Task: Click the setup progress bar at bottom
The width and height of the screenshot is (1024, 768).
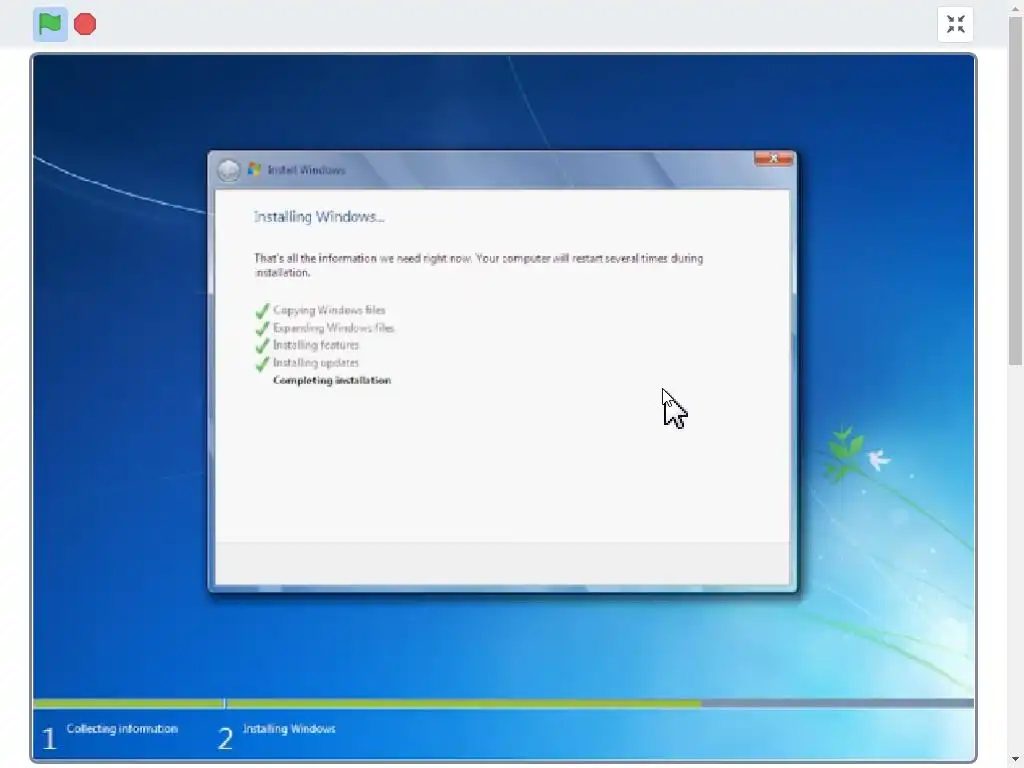Action: [504, 703]
